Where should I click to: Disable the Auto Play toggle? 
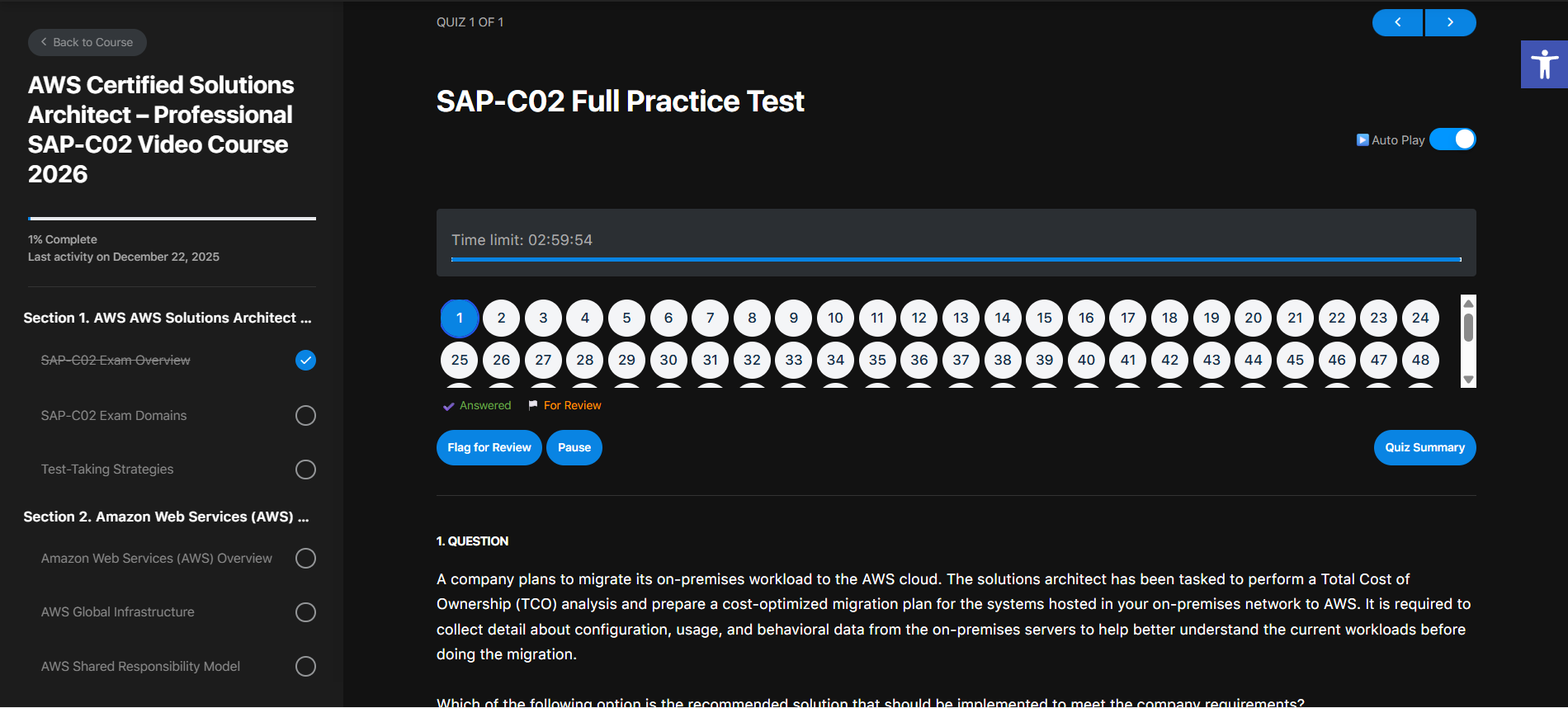click(x=1452, y=139)
